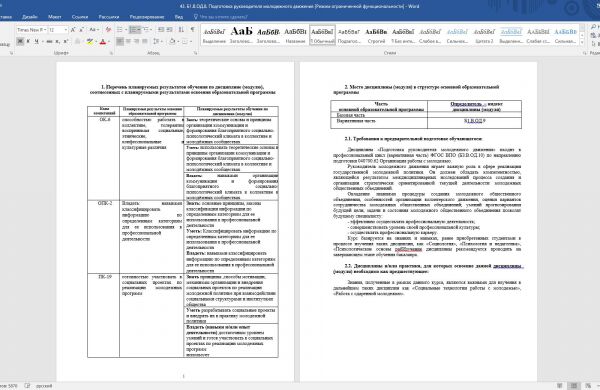Open the Рецензирование ribbon tab
The width and height of the screenshot is (600, 390).
pos(147,17)
